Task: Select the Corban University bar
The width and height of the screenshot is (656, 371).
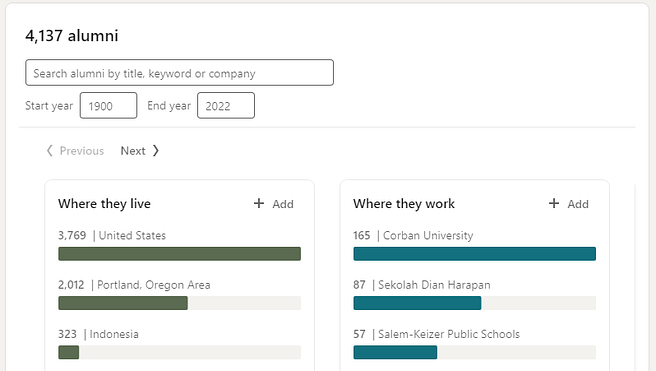Action: point(474,254)
